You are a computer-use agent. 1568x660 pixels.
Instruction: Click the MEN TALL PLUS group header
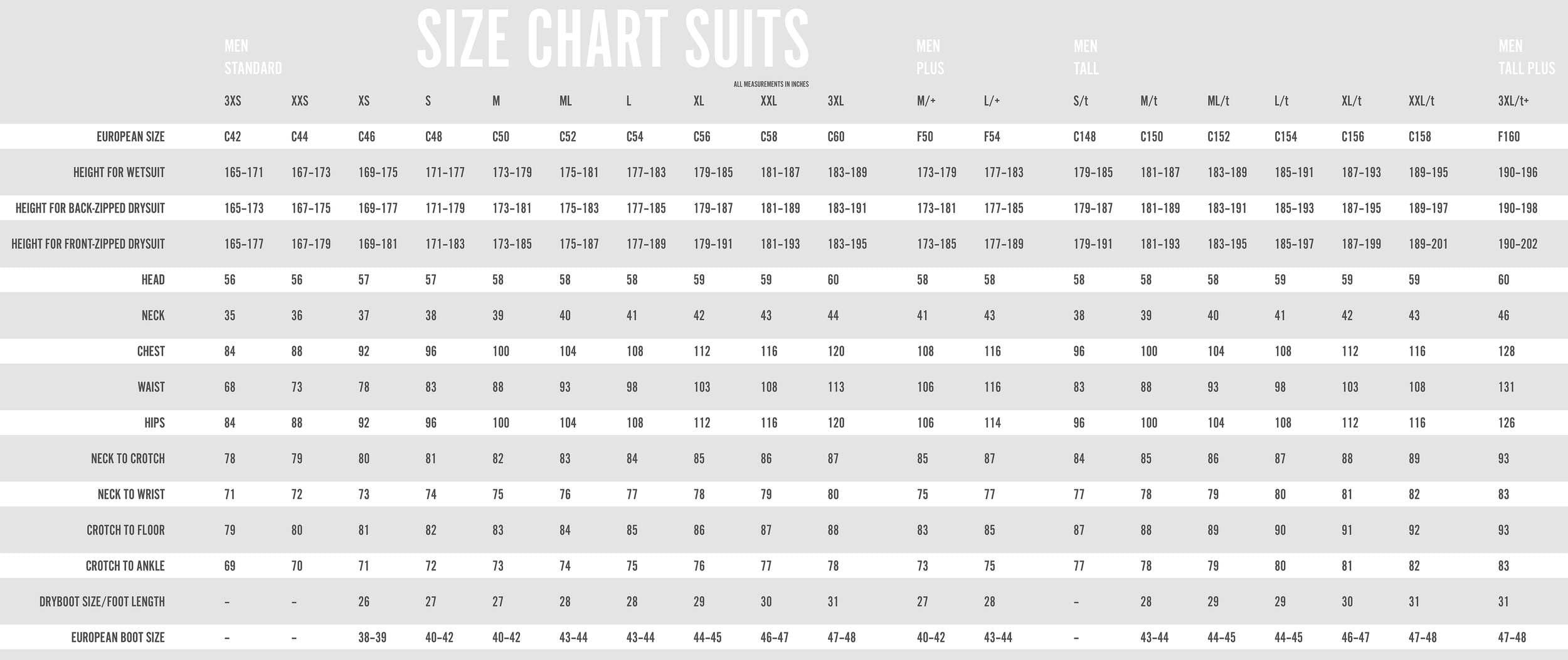point(1526,57)
